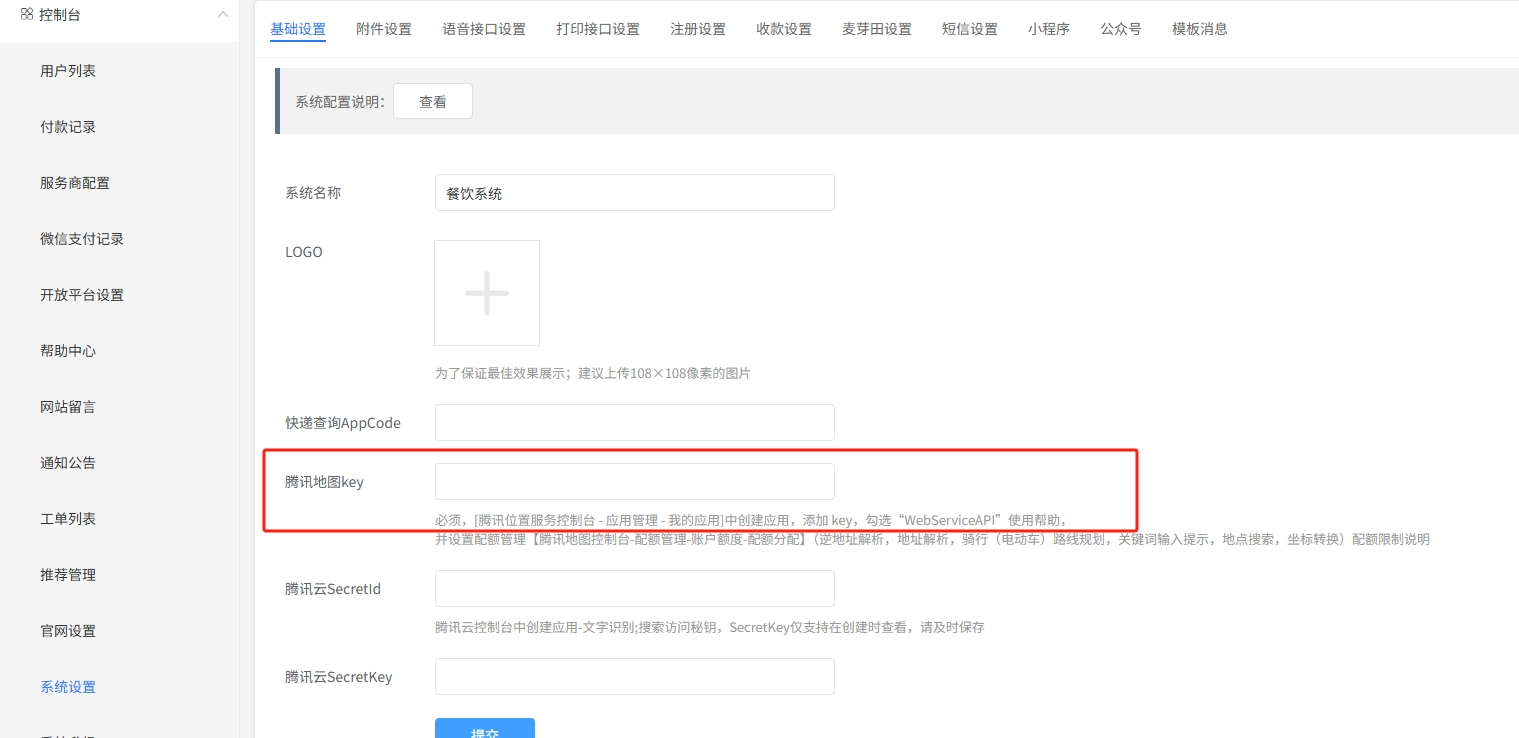The image size is (1519, 738).
Task: Click the LOGO upload plus box
Action: pos(487,293)
